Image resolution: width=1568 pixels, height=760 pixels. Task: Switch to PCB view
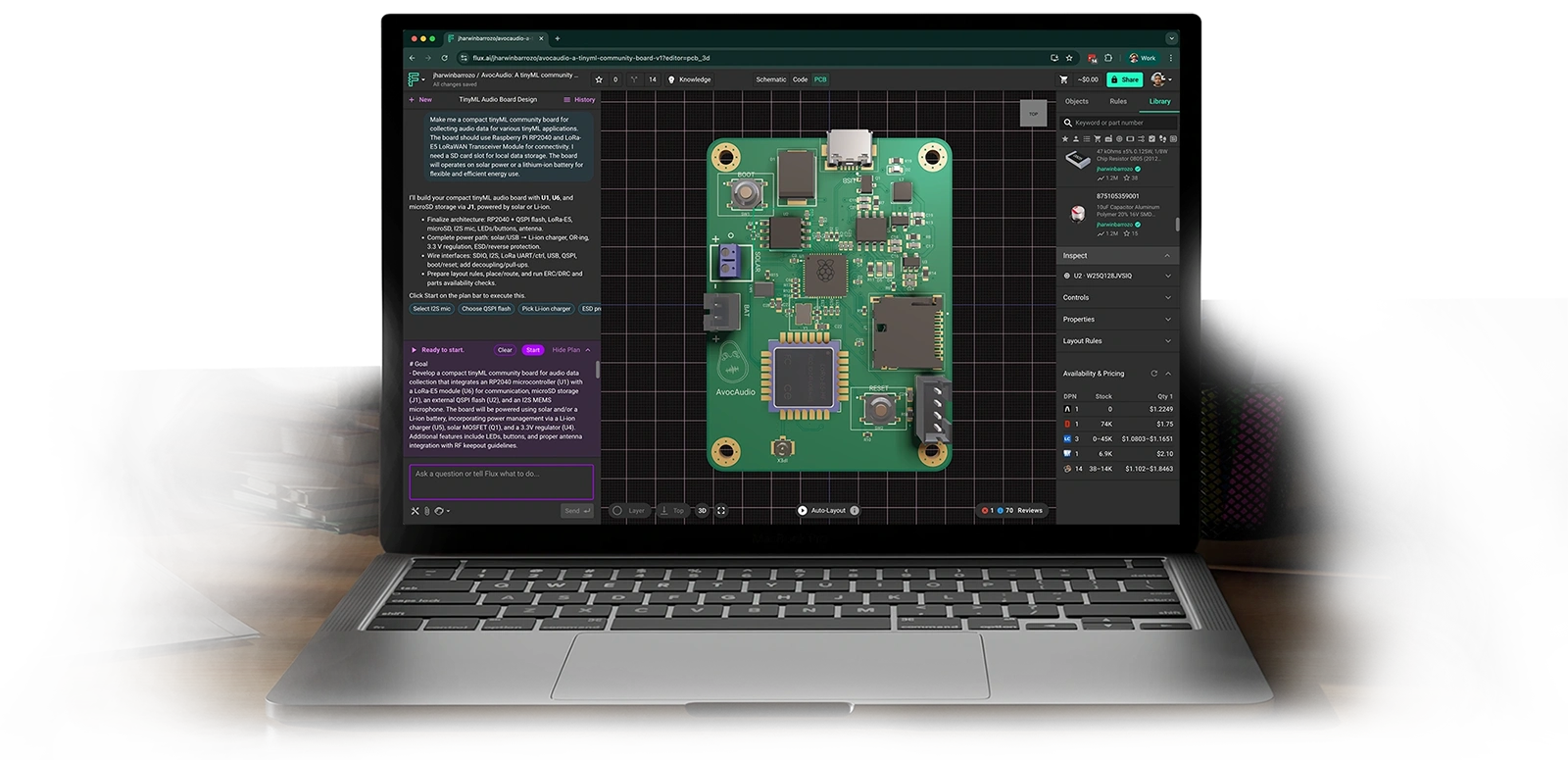820,79
